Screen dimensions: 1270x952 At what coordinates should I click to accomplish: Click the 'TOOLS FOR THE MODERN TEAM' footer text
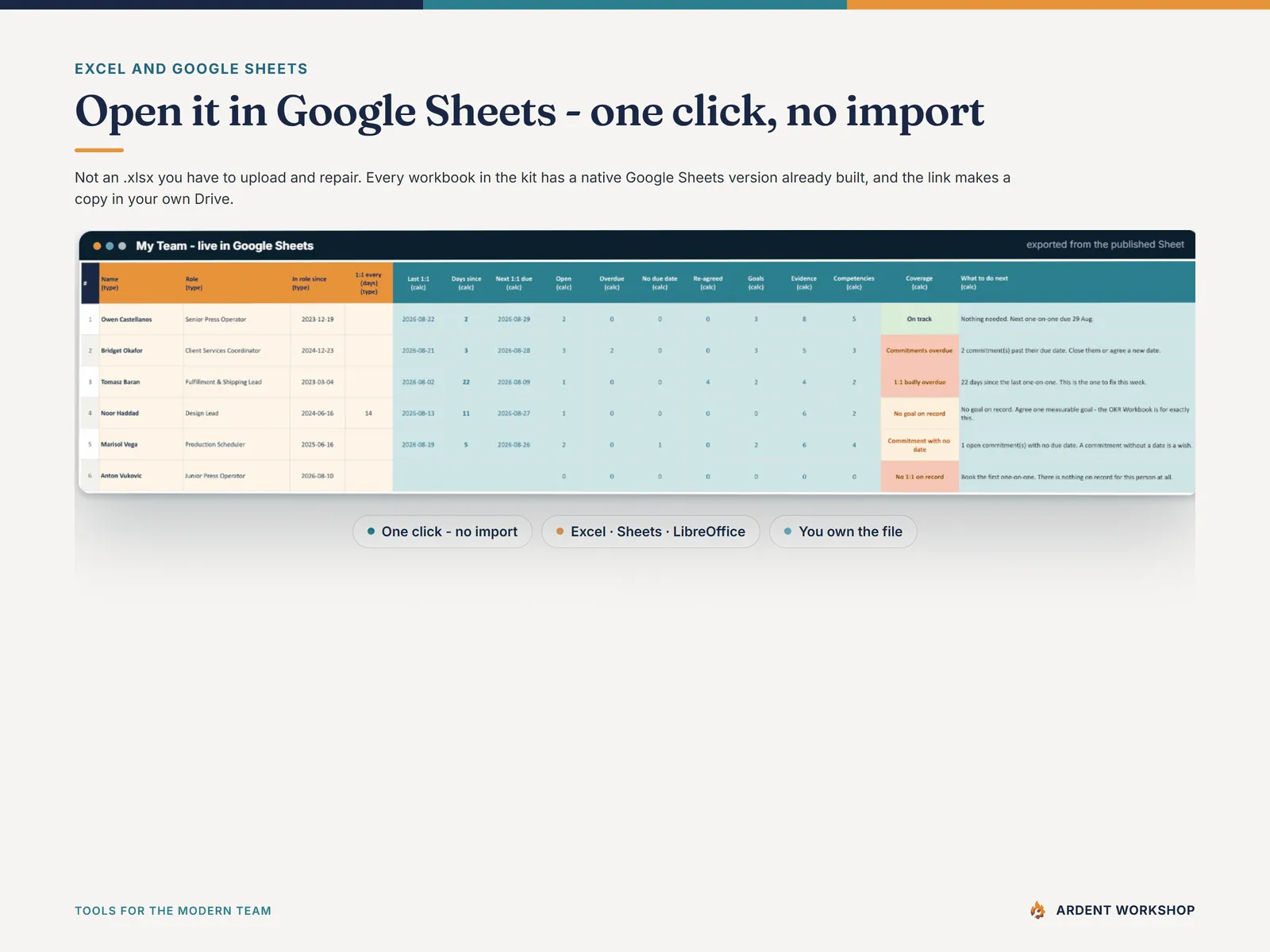pos(173,911)
